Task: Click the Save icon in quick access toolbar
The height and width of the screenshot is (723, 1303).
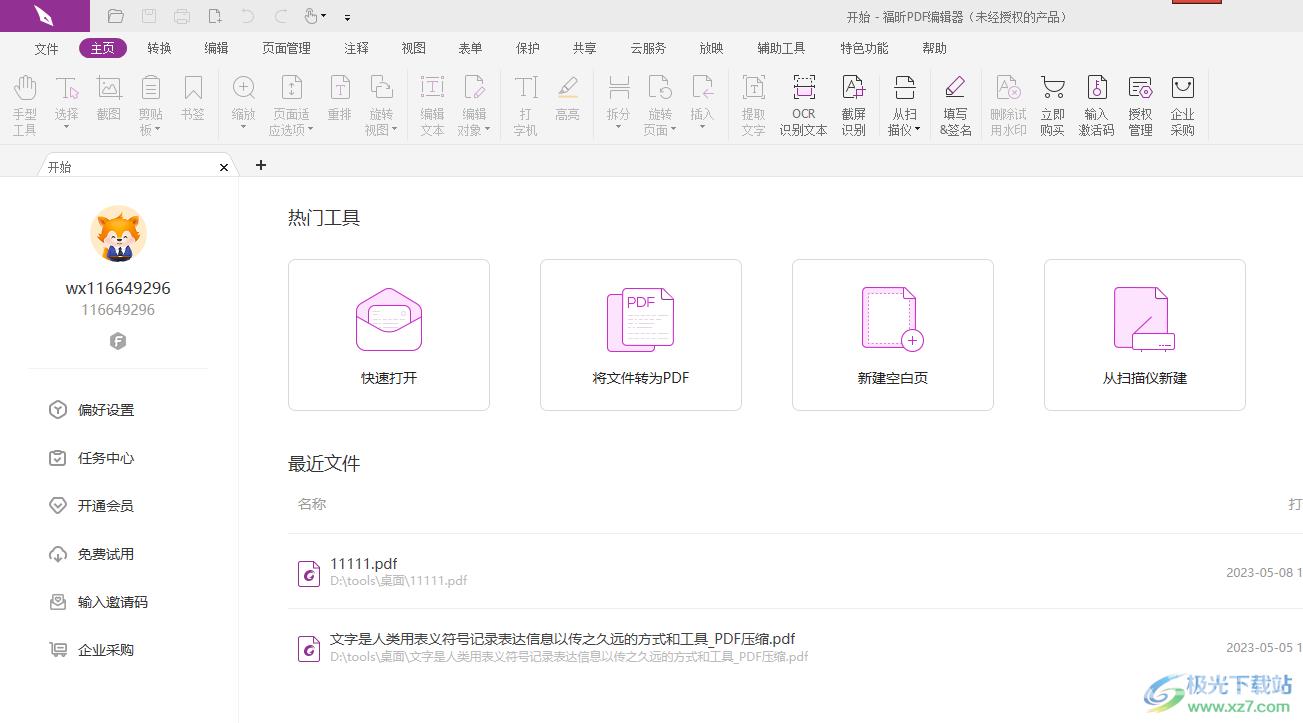Action: tap(149, 16)
